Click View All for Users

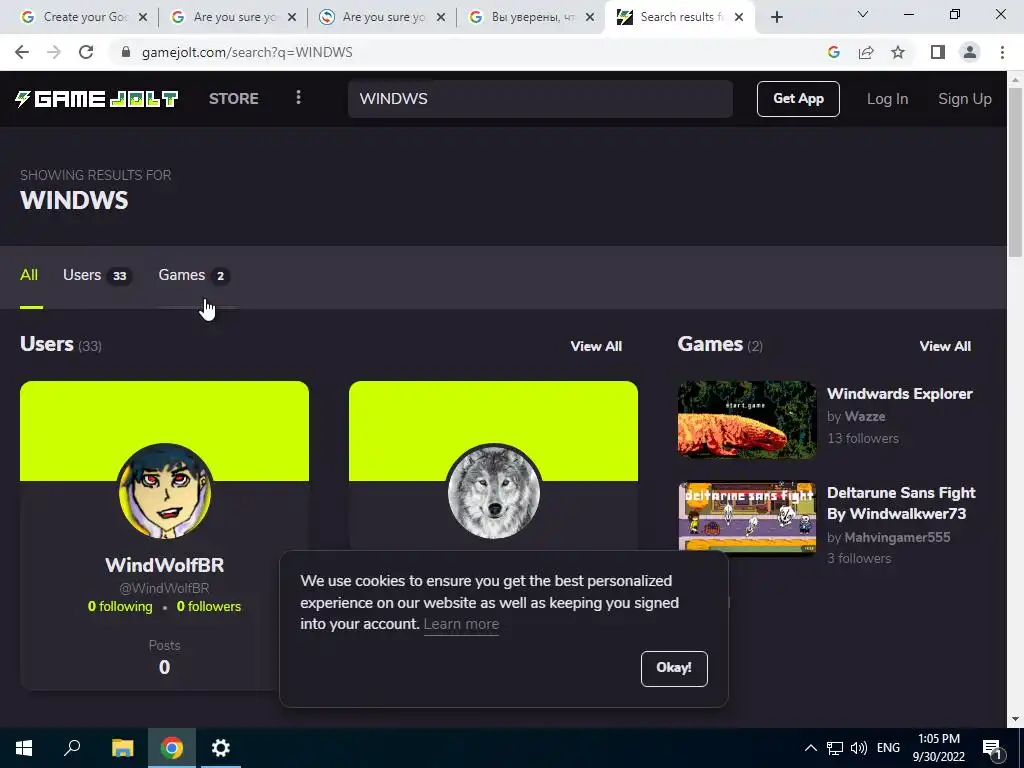point(596,346)
